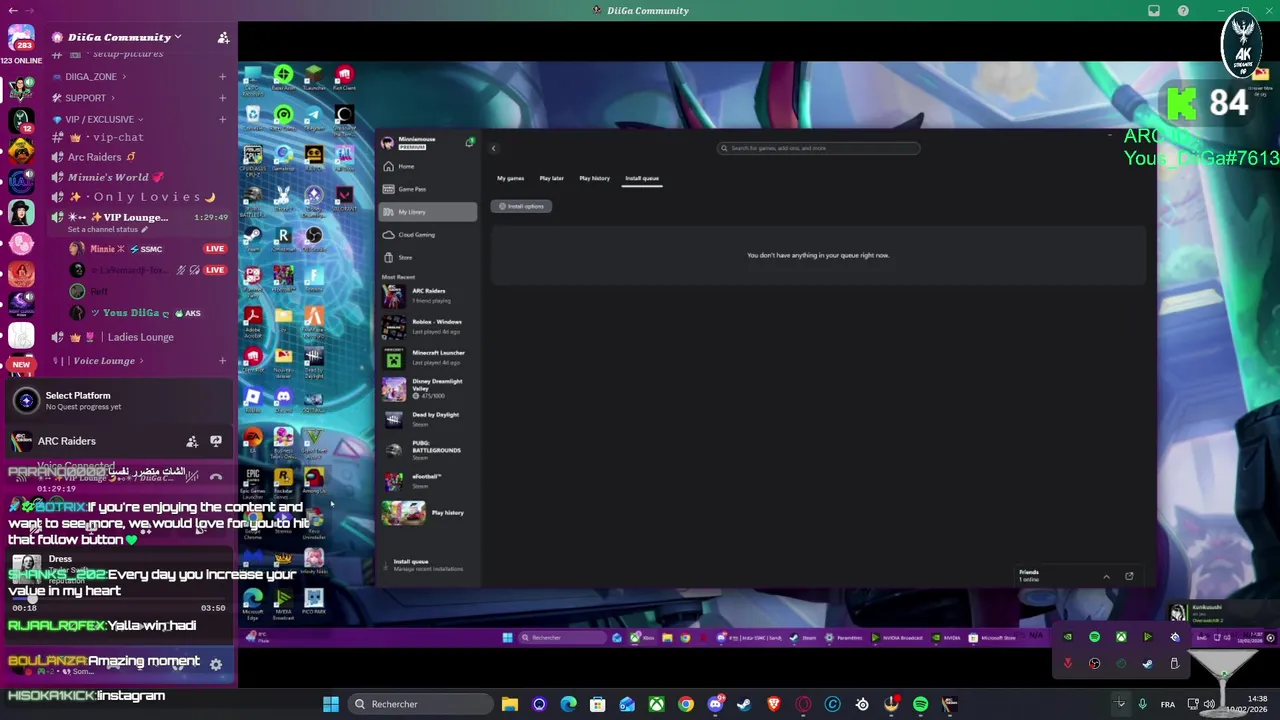This screenshot has height=720, width=1280.
Task: Open Discord user settings gear
Action: 215,664
